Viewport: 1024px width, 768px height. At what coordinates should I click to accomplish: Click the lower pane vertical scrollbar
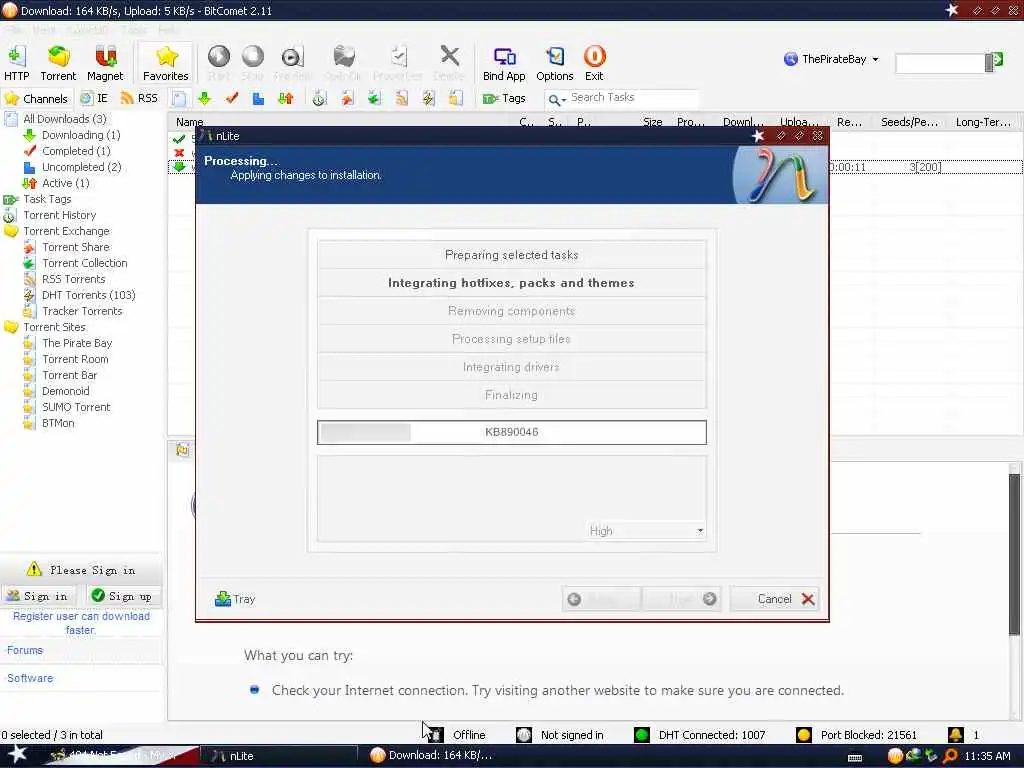point(1014,555)
